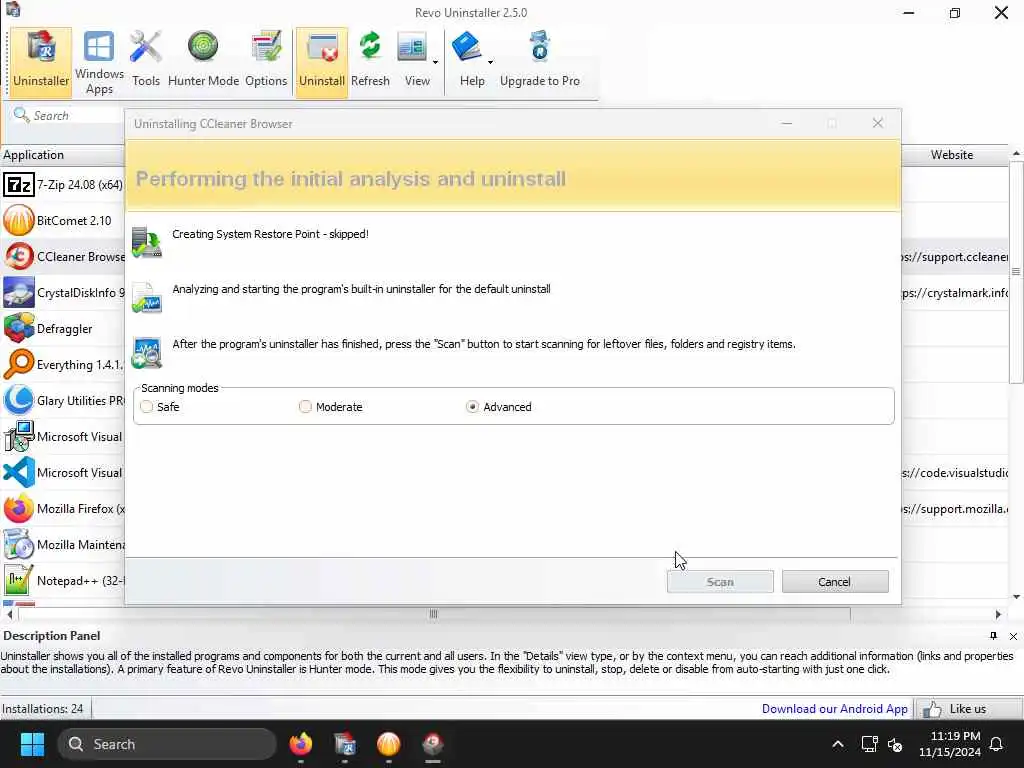Click the Website column header
The height and width of the screenshot is (768, 1024).
coord(952,155)
